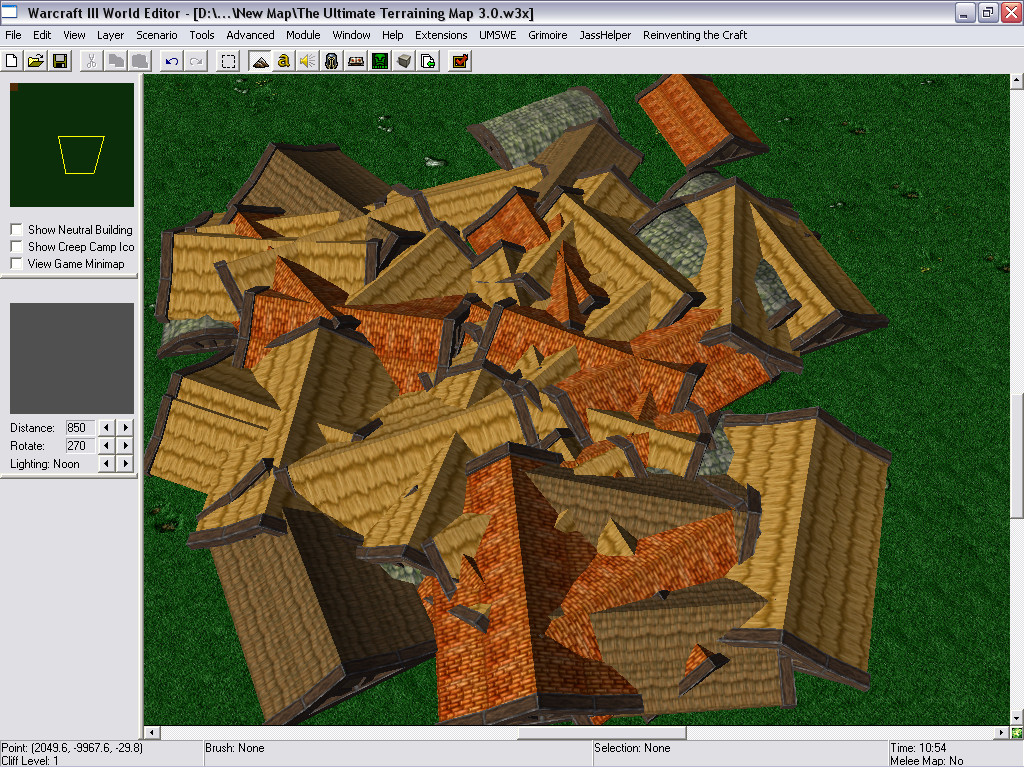Open the AI Editor green face icon

tap(380, 61)
